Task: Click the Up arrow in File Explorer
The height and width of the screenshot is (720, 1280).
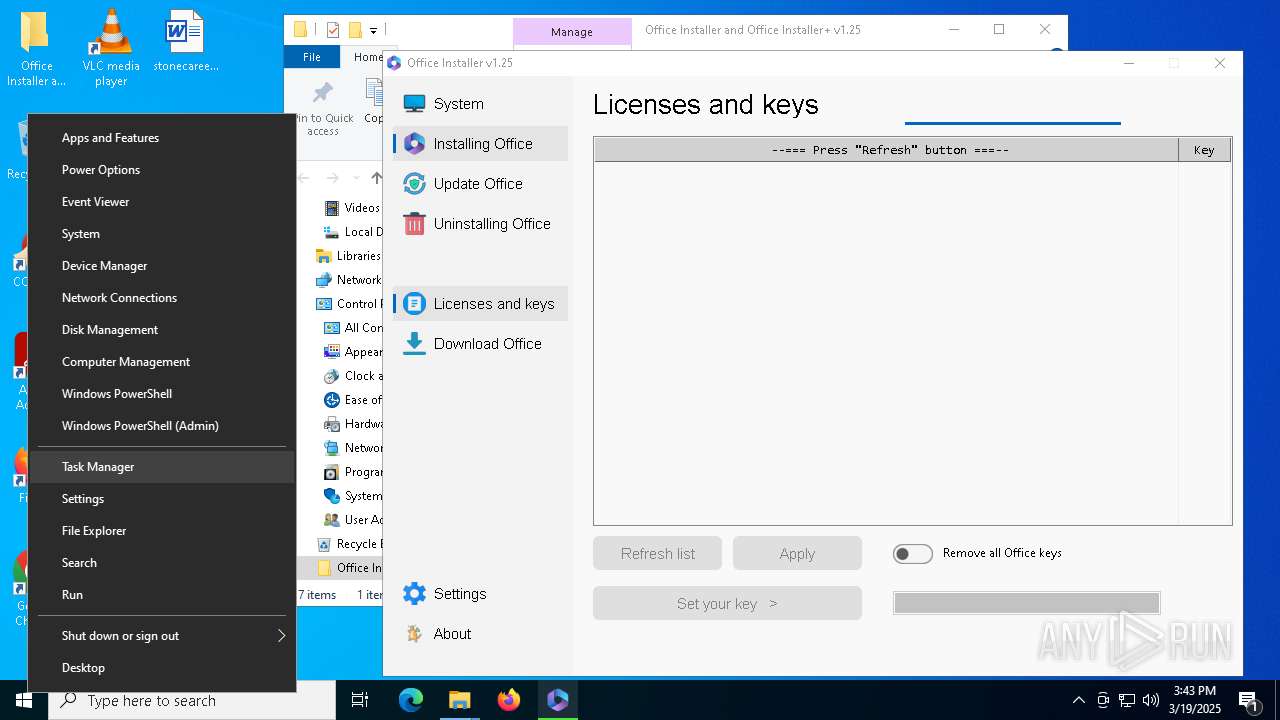Action: (x=376, y=178)
